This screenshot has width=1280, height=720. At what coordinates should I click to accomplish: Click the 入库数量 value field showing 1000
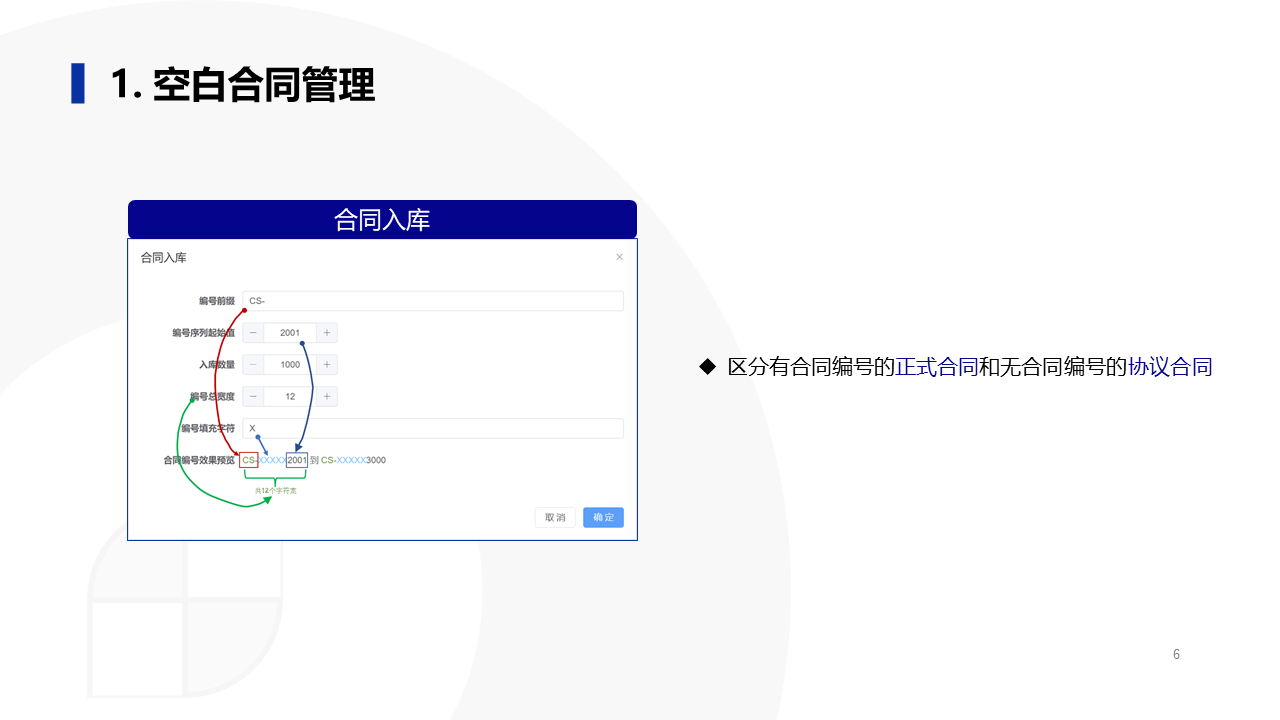(290, 365)
